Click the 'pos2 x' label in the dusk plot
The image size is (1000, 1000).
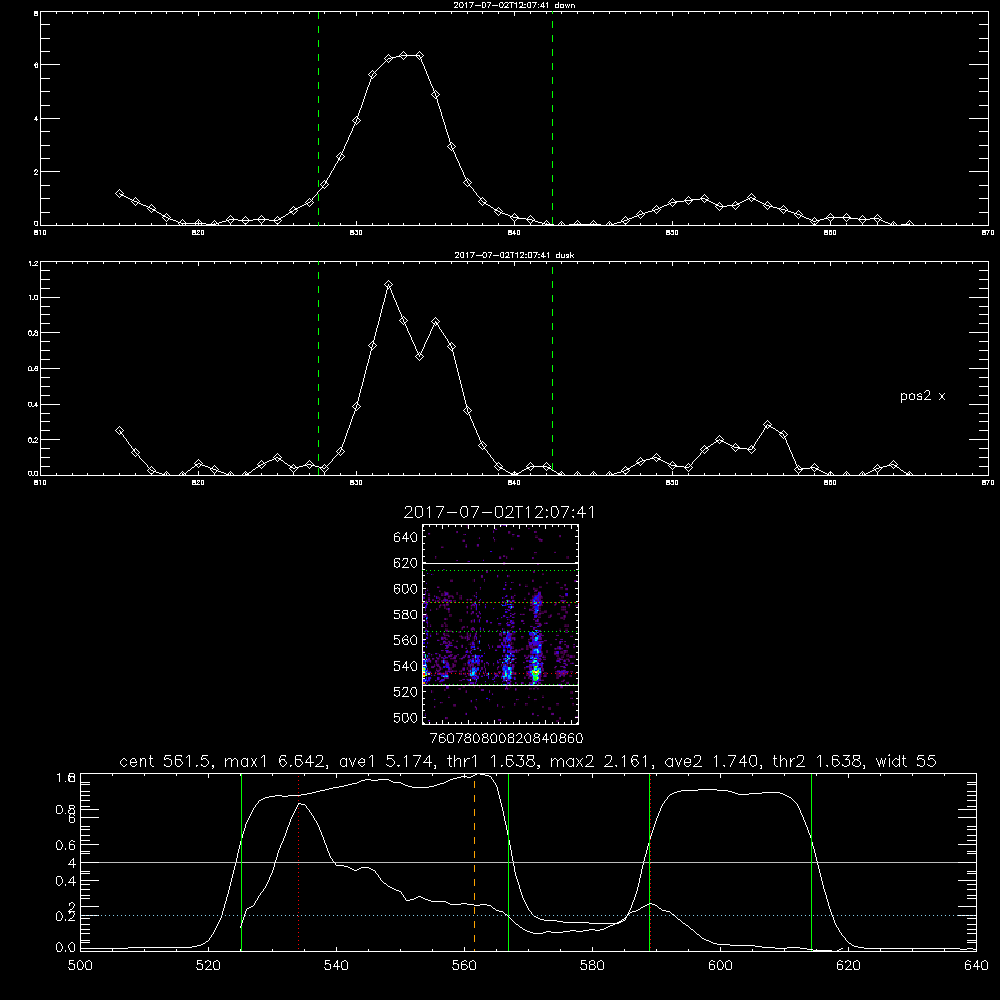[922, 396]
